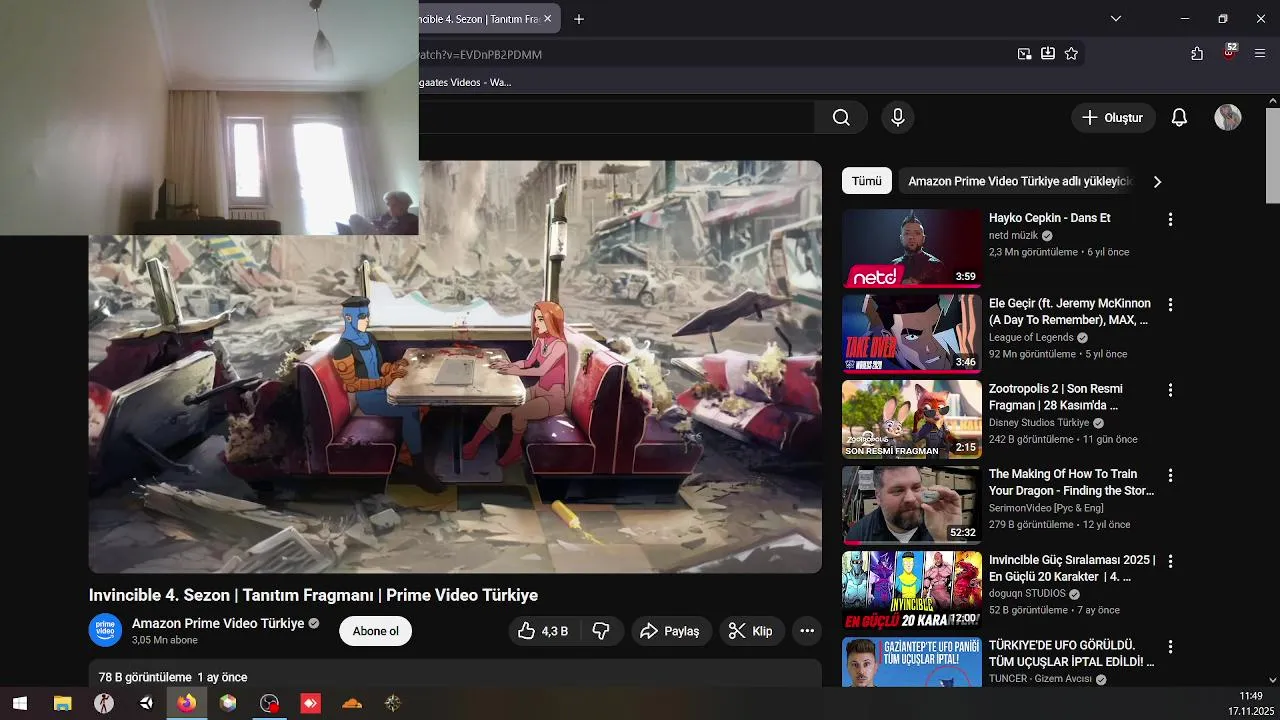Open YouTube notifications bell

(x=1179, y=118)
